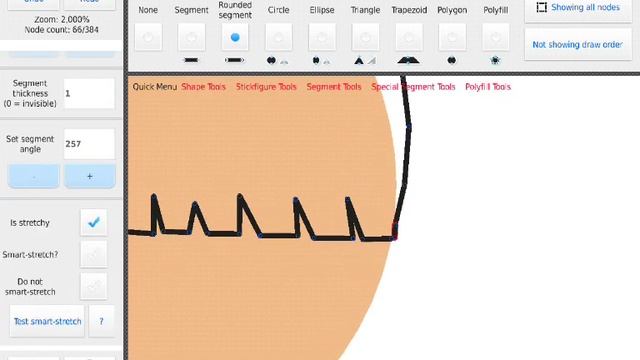Toggle the Do not smart-stretch checkbox
The height and width of the screenshot is (360, 640).
click(x=94, y=287)
